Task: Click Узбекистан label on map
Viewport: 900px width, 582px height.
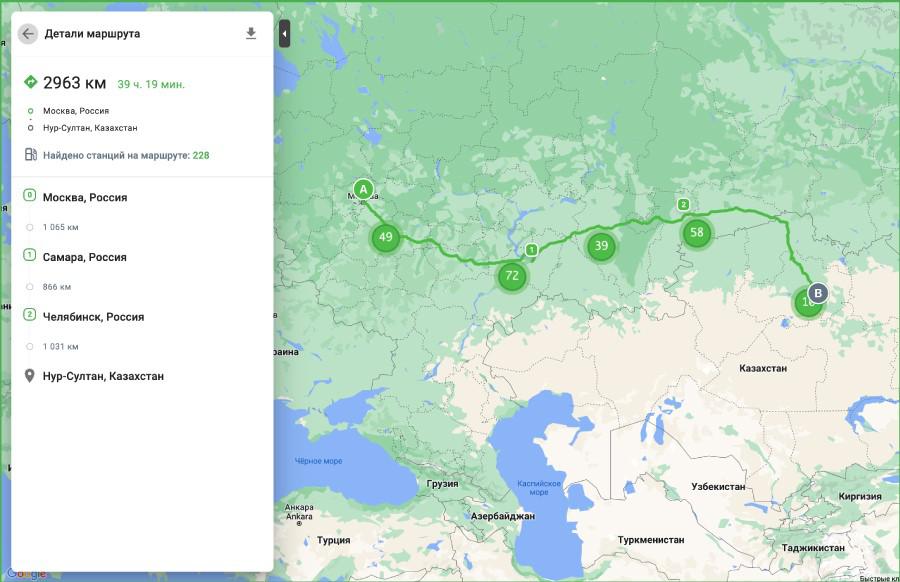Action: click(718, 487)
